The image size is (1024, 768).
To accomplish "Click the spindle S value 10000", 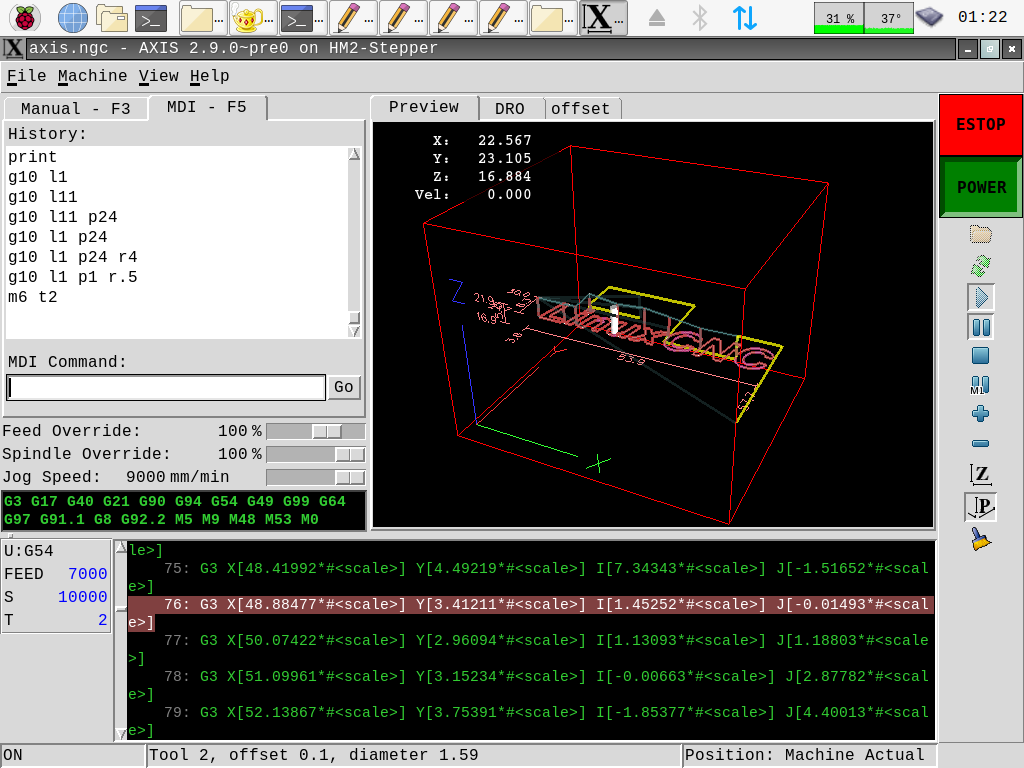I will (x=82, y=597).
